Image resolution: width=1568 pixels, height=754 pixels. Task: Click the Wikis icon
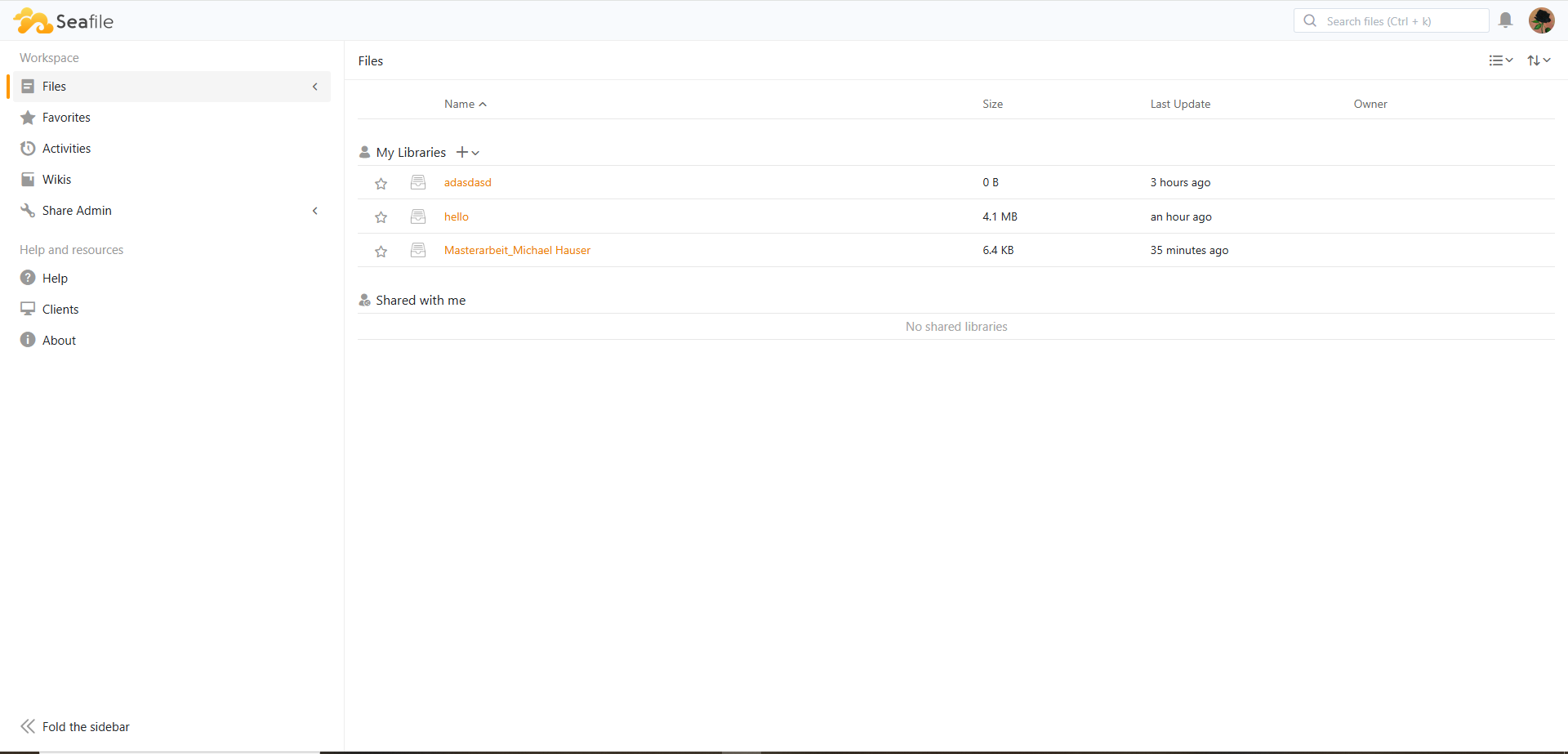(x=28, y=180)
